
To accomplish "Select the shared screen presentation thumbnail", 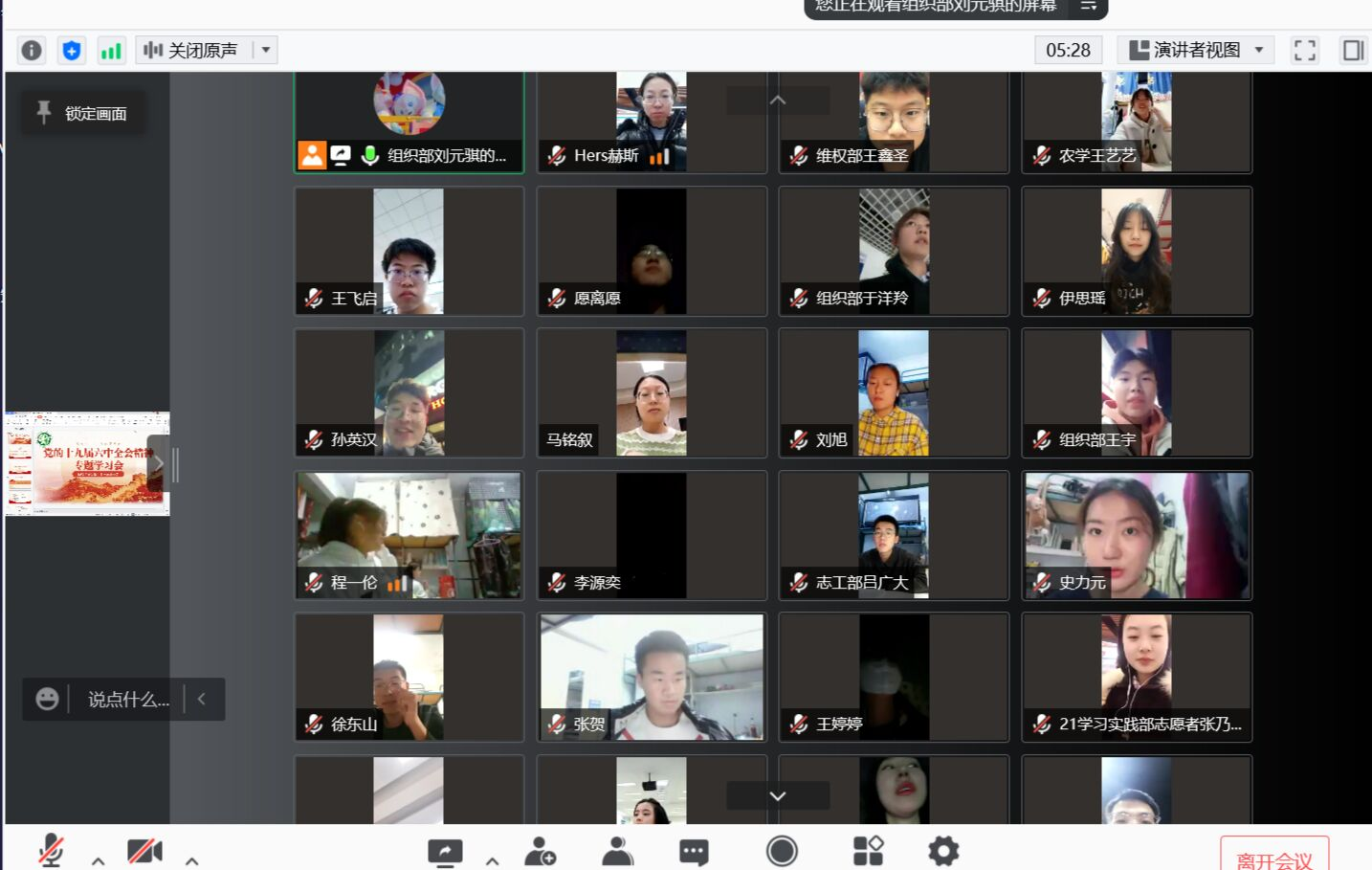I will click(x=87, y=464).
